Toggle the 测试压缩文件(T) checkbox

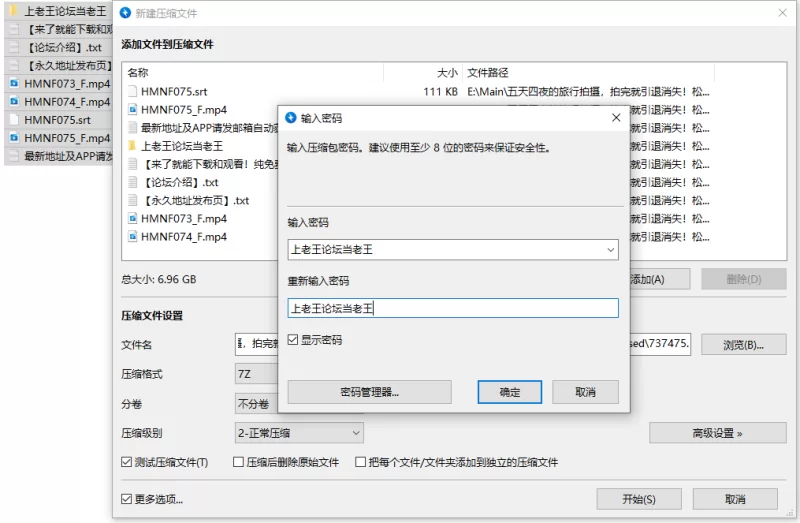pos(127,462)
